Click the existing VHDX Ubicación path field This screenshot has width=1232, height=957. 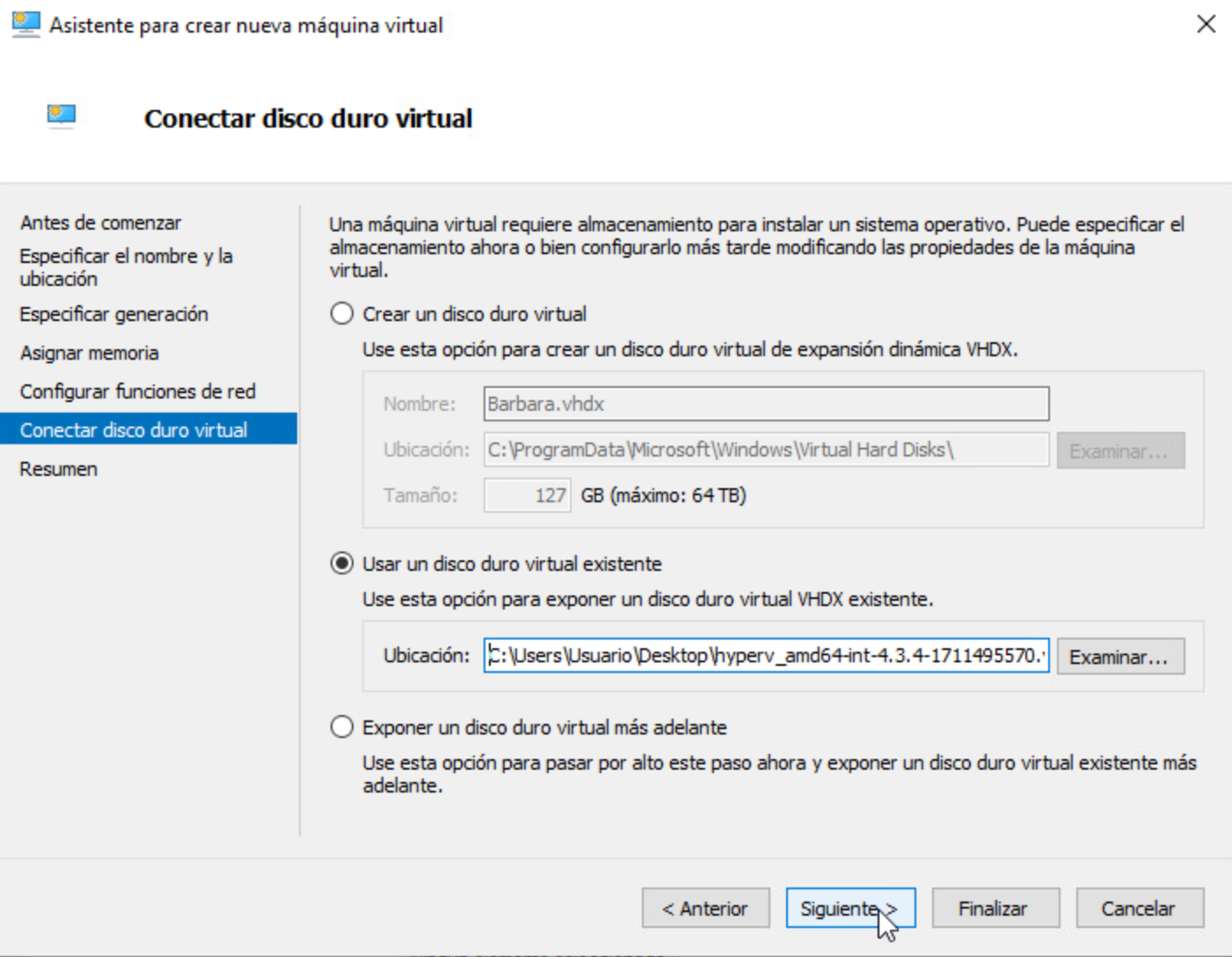(x=767, y=655)
